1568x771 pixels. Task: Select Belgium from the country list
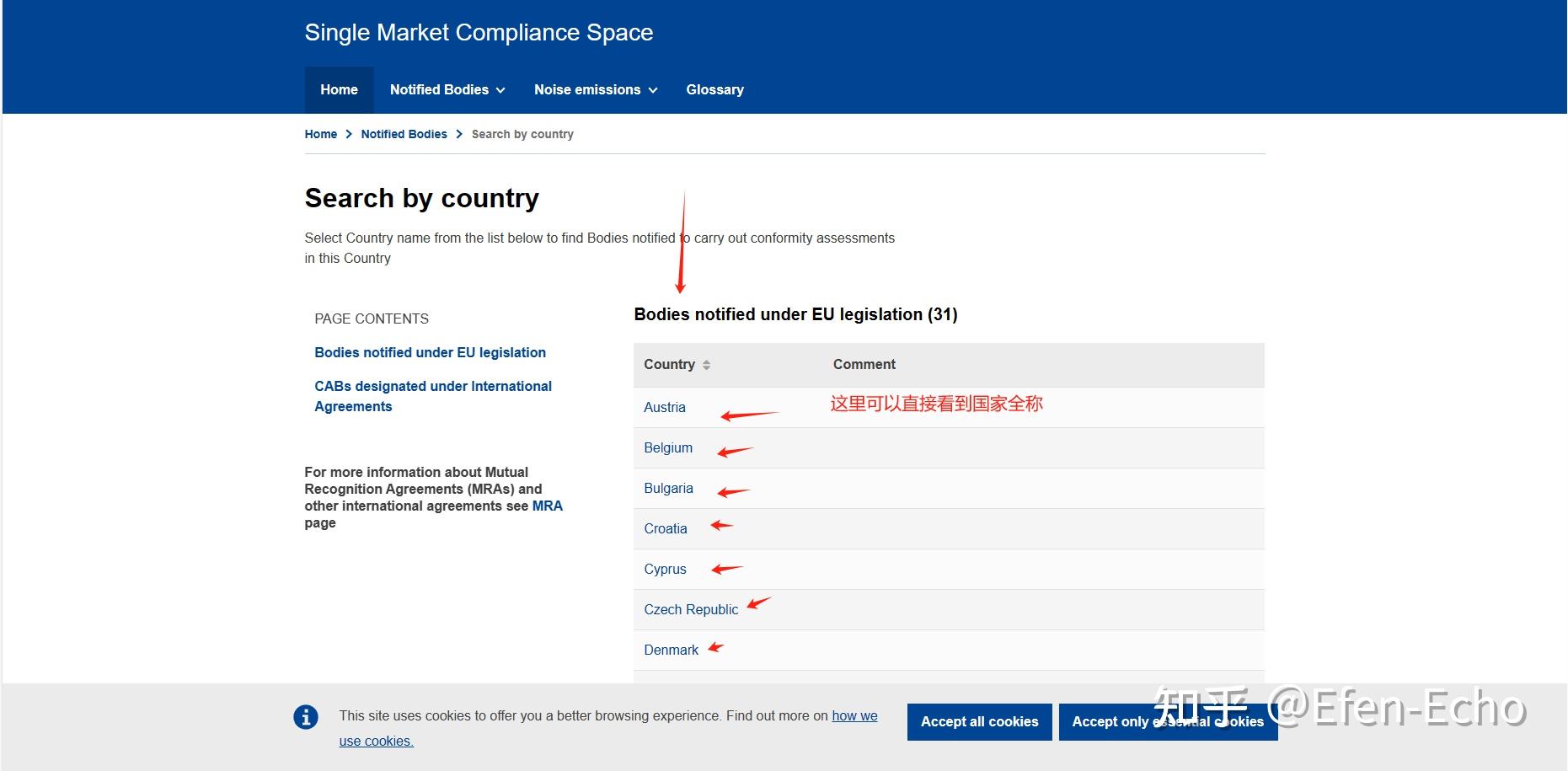pos(668,448)
